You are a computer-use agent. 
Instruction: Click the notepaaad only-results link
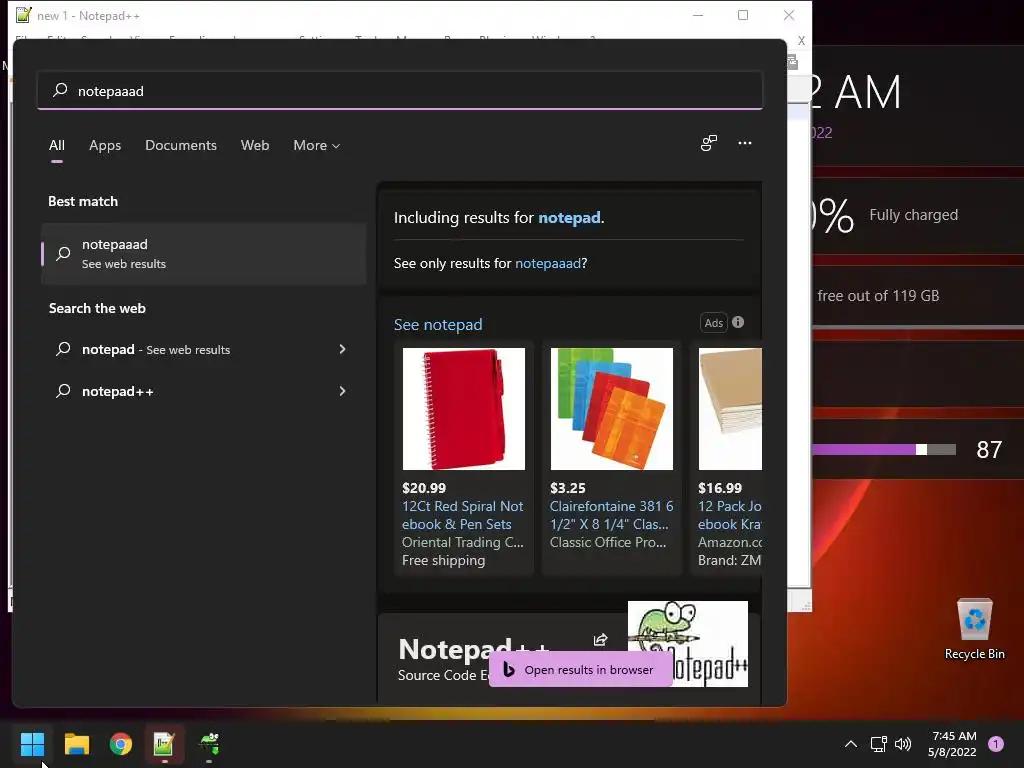[x=547, y=263]
